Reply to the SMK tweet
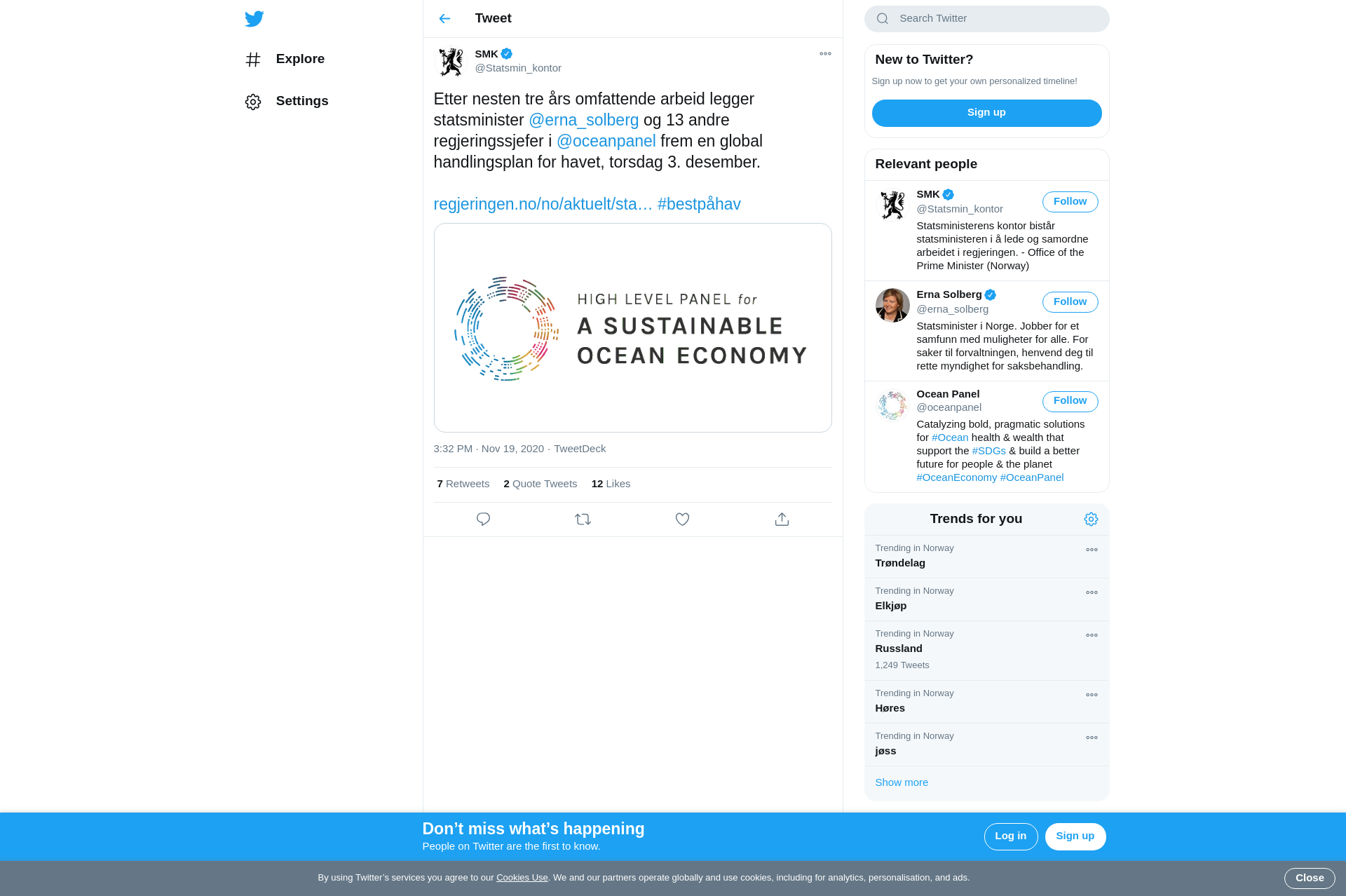The image size is (1346, 896). [x=483, y=520]
